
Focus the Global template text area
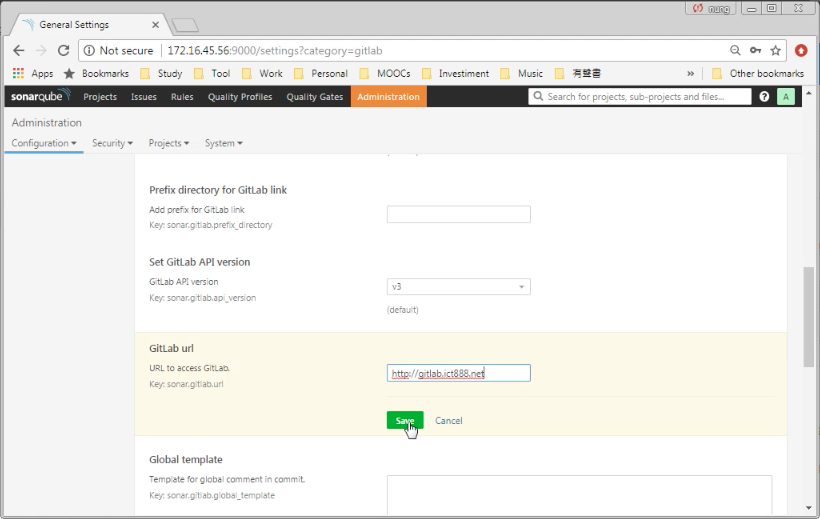coord(579,495)
